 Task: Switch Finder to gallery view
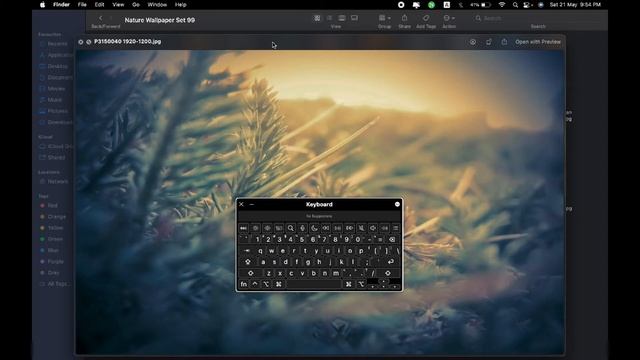[354, 18]
